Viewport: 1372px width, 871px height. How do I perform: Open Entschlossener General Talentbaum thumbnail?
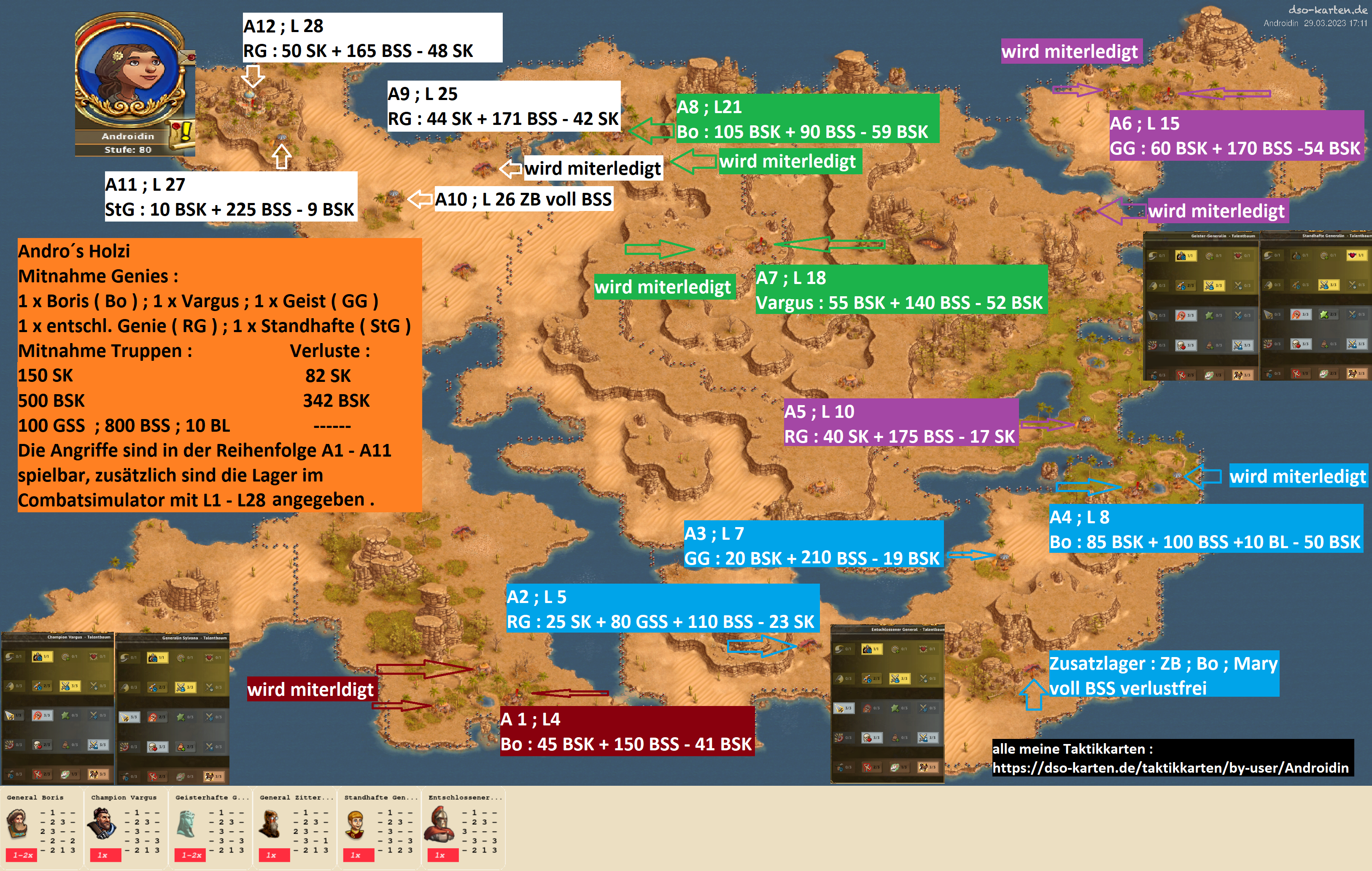[x=887, y=703]
